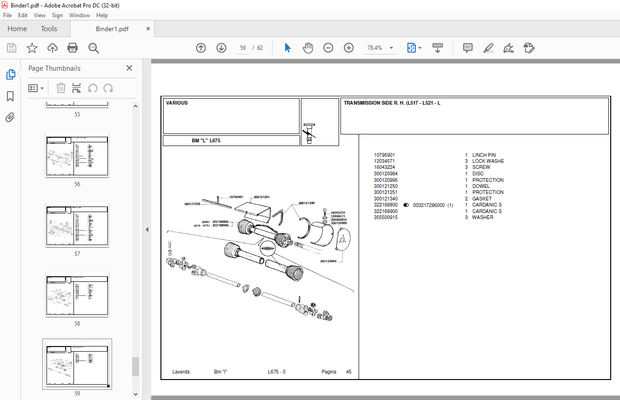Screen dimensions: 620x400
Task: Save the file with the floppy disk icon
Action: [x=12, y=48]
